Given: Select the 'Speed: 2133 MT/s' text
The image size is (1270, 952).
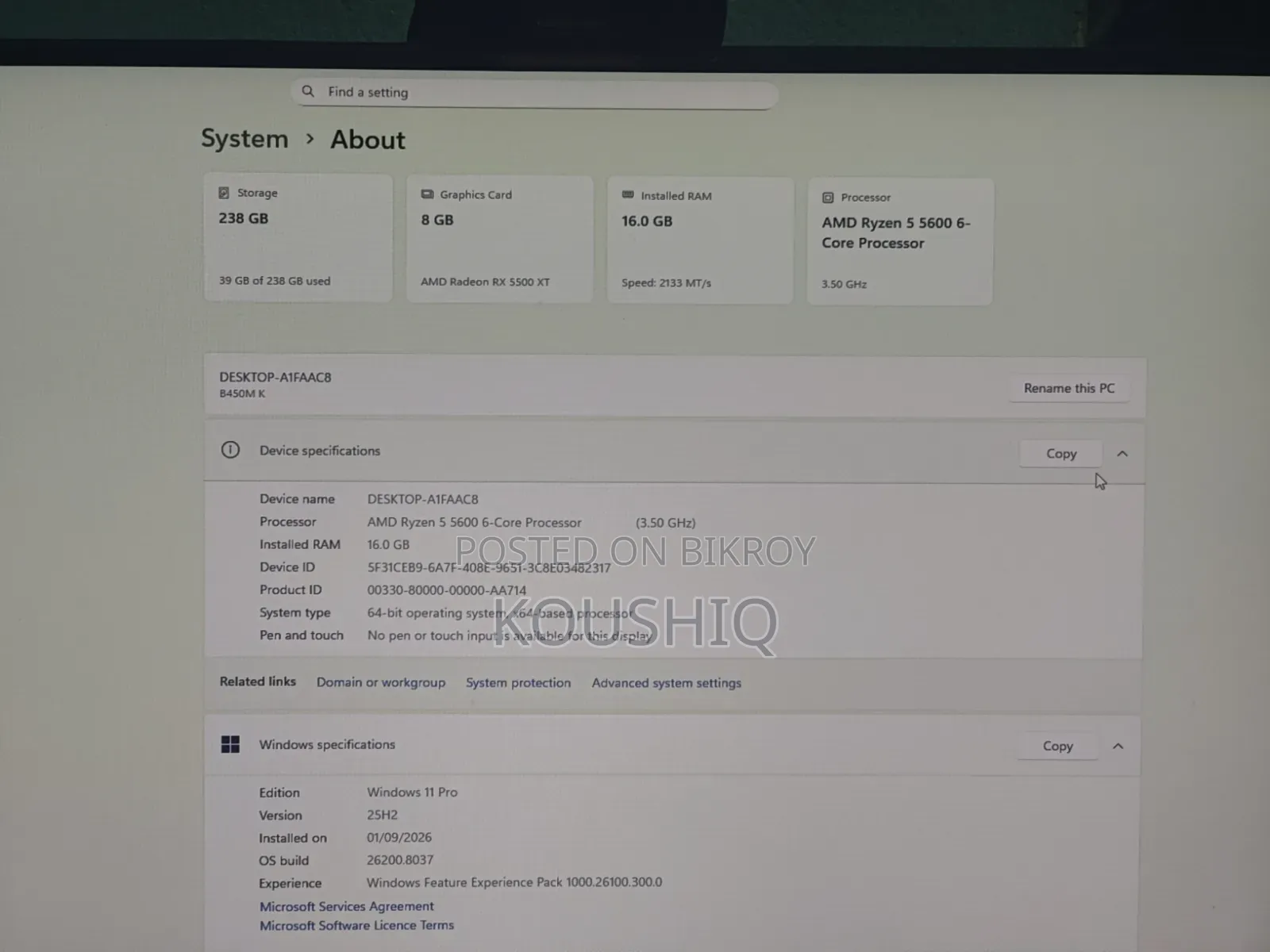Looking at the screenshot, I should click(x=667, y=282).
